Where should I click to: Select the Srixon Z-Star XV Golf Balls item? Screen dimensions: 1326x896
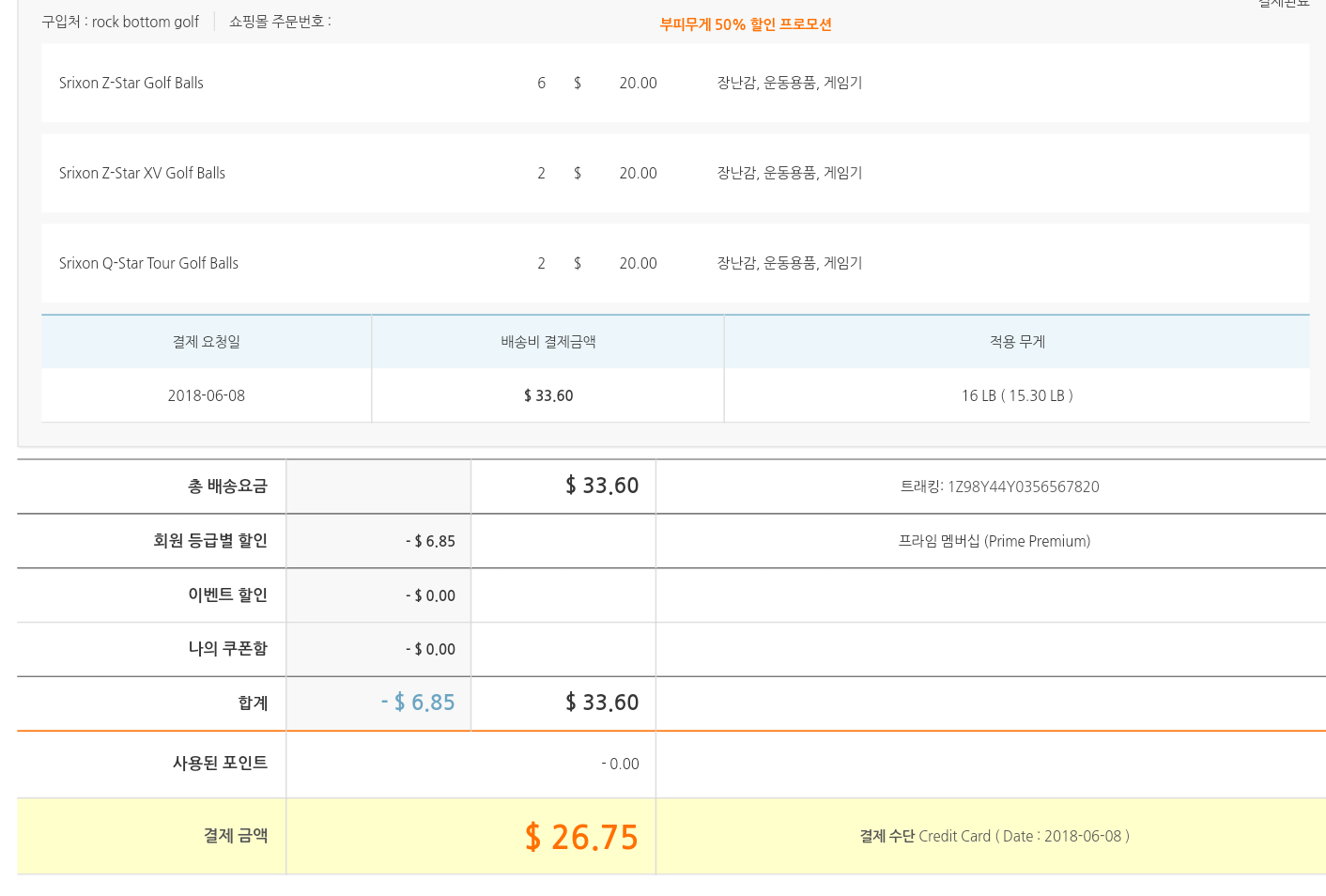[x=142, y=173]
